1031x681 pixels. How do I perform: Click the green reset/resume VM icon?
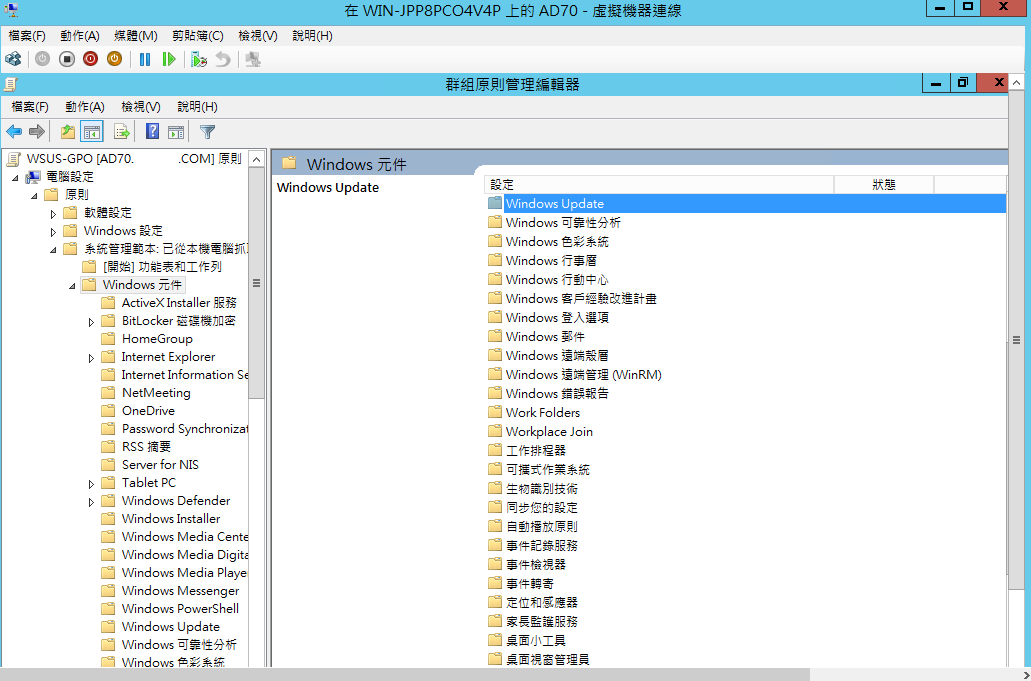(x=169, y=59)
